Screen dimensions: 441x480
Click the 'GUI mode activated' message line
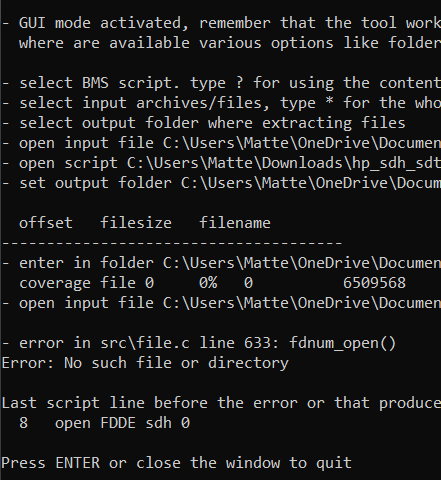click(x=221, y=23)
